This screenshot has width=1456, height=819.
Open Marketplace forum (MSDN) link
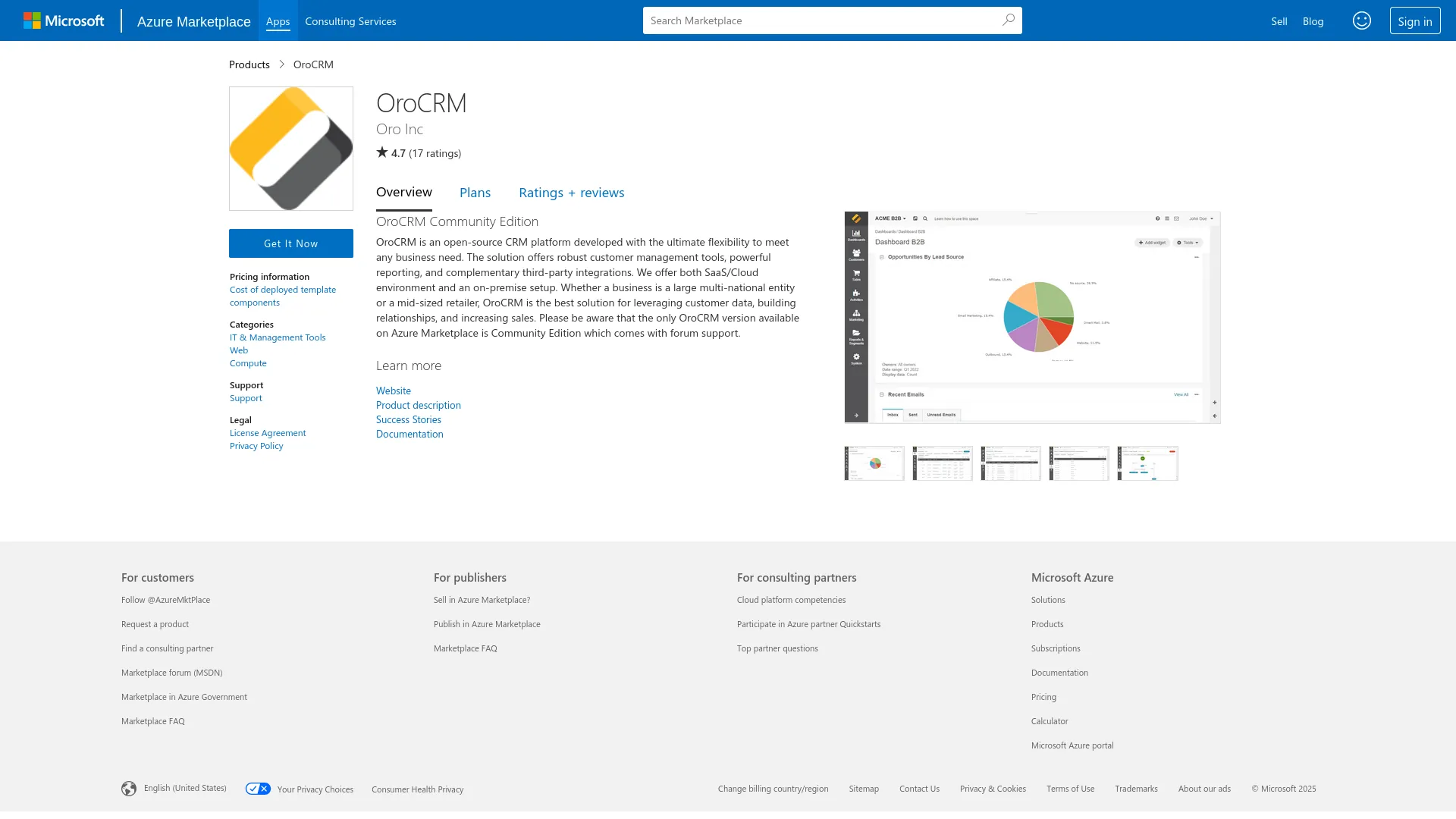pyautogui.click(x=171, y=673)
